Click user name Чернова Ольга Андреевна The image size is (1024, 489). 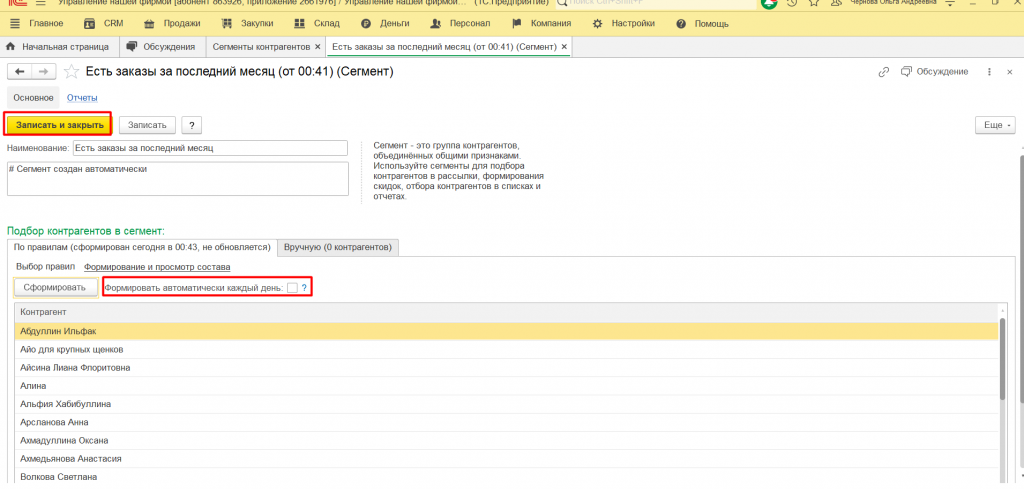[893, 3]
